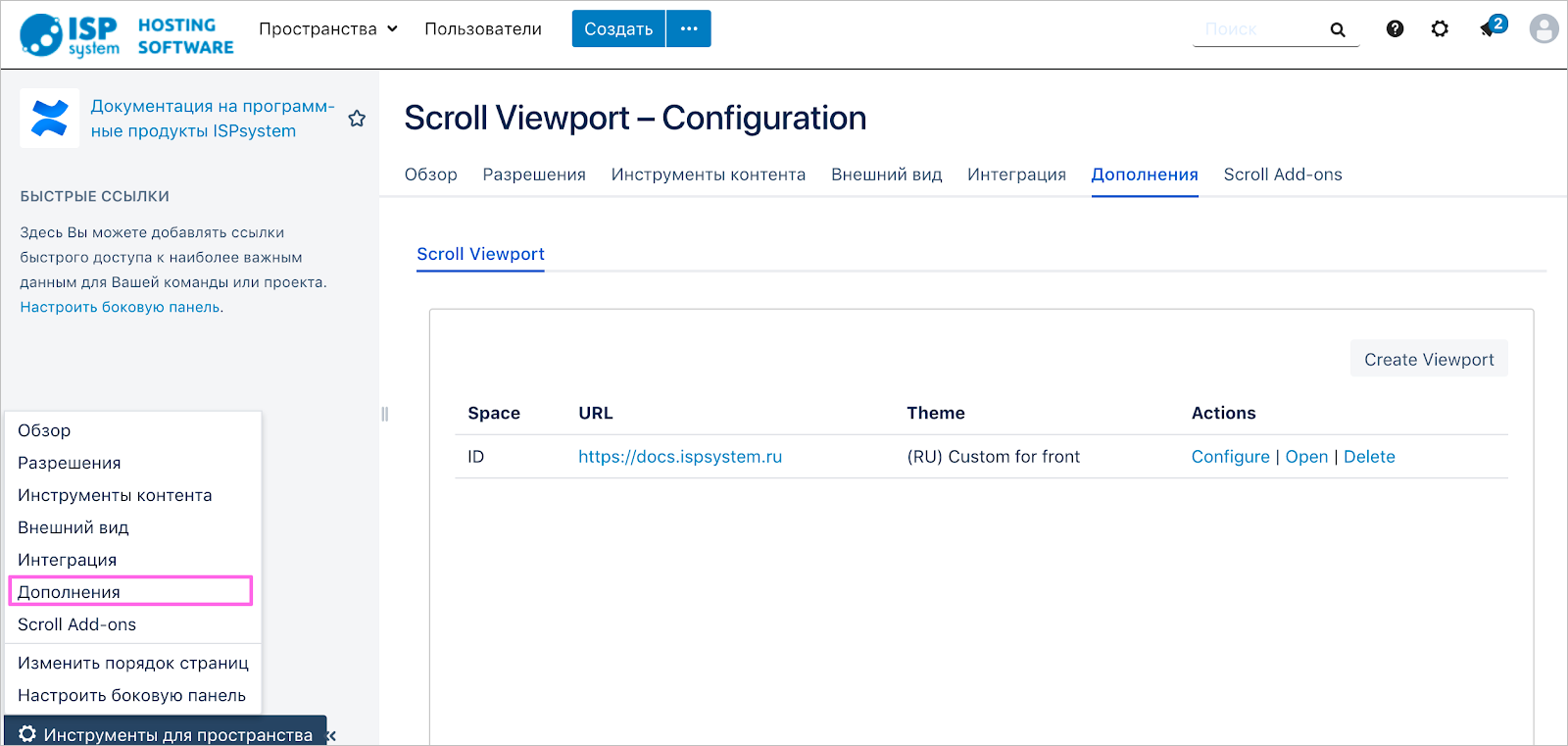
Task: Collapse sidebar using the double chevron icon
Action: (331, 735)
